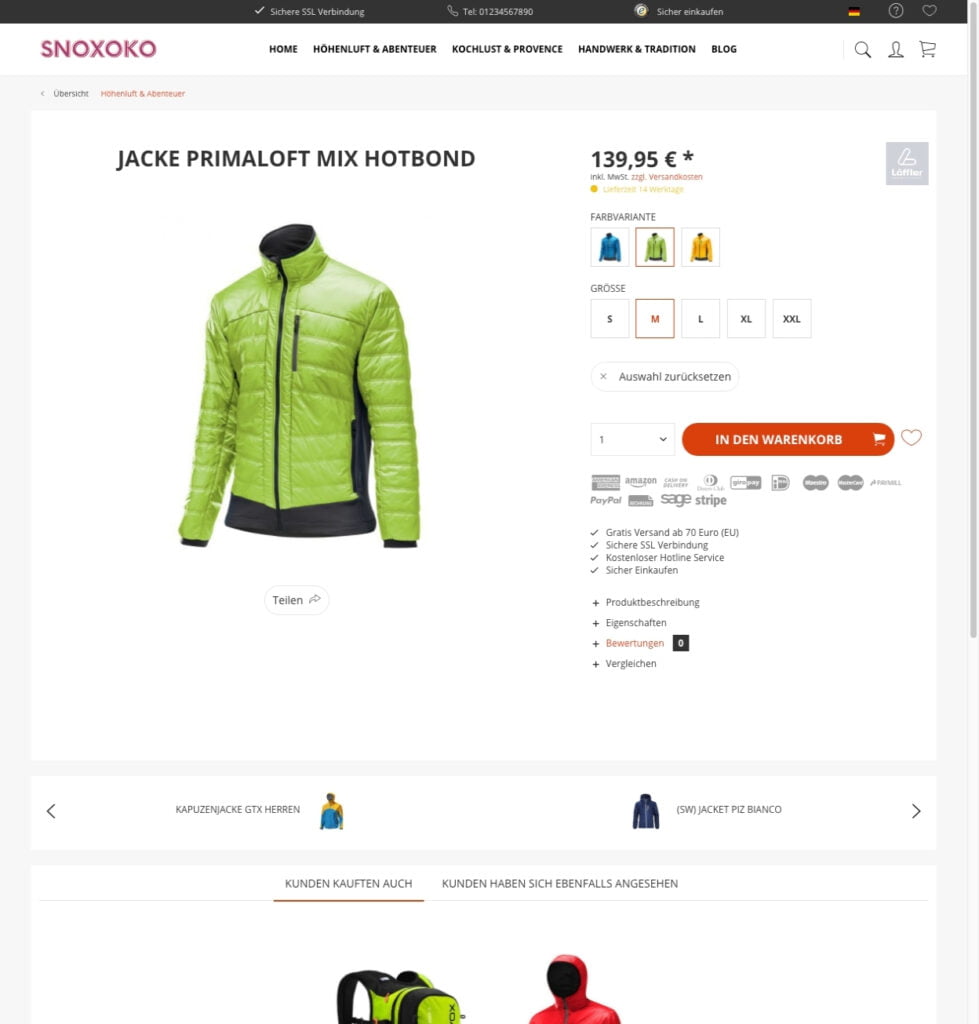Open the user account icon
Screen dimensions: 979x1024
895,50
